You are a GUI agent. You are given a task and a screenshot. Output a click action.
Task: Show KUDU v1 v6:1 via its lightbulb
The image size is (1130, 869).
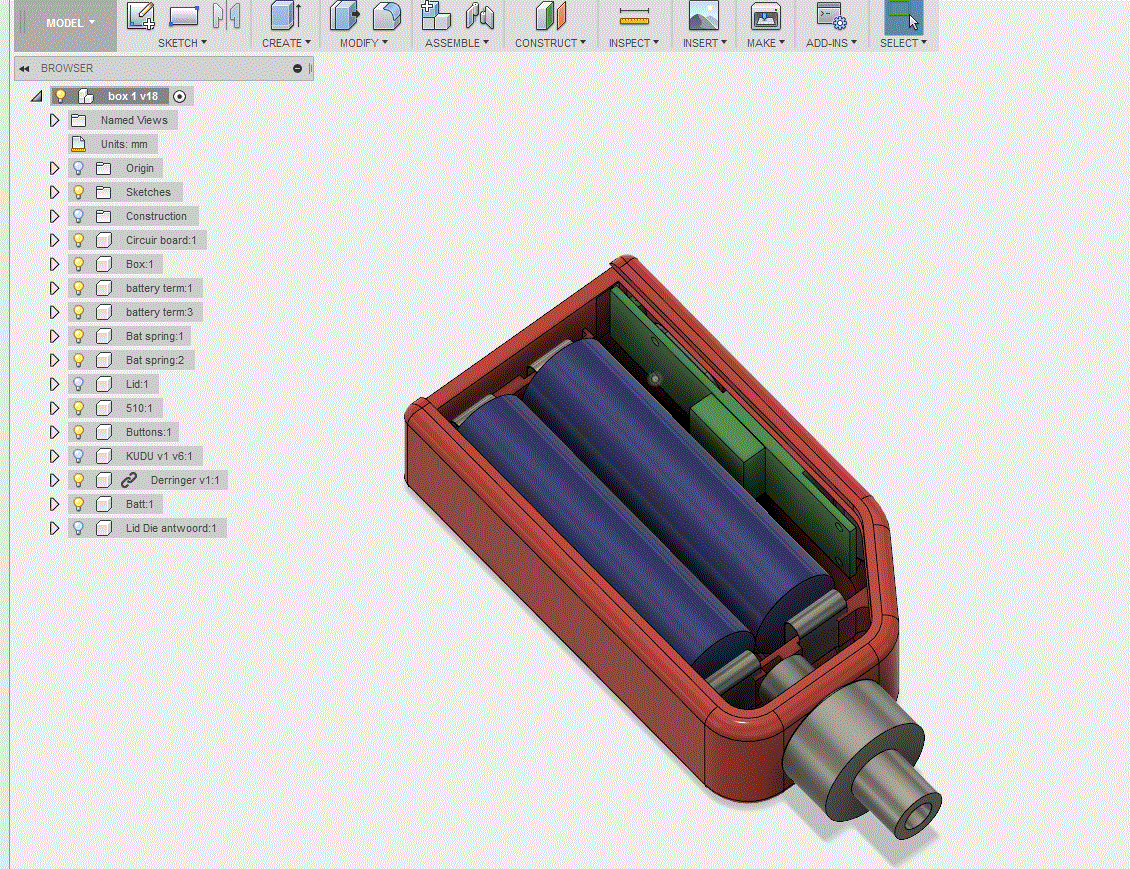coord(79,456)
